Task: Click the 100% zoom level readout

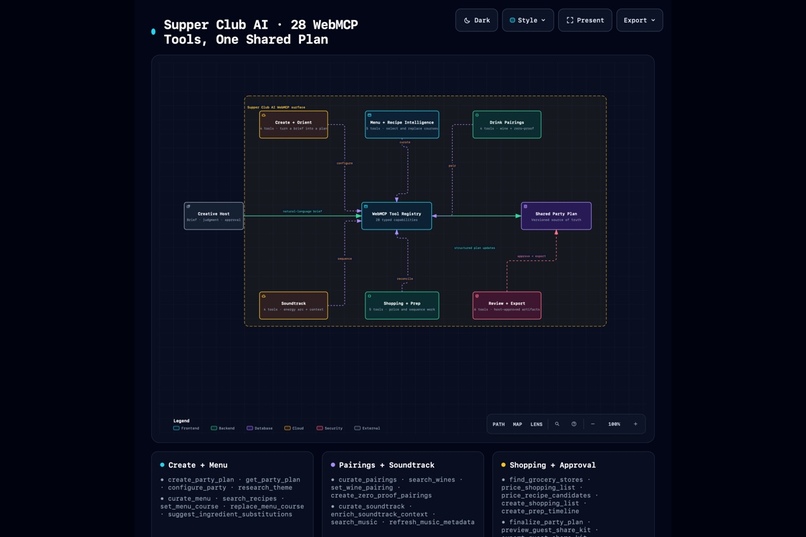Action: pyautogui.click(x=614, y=424)
